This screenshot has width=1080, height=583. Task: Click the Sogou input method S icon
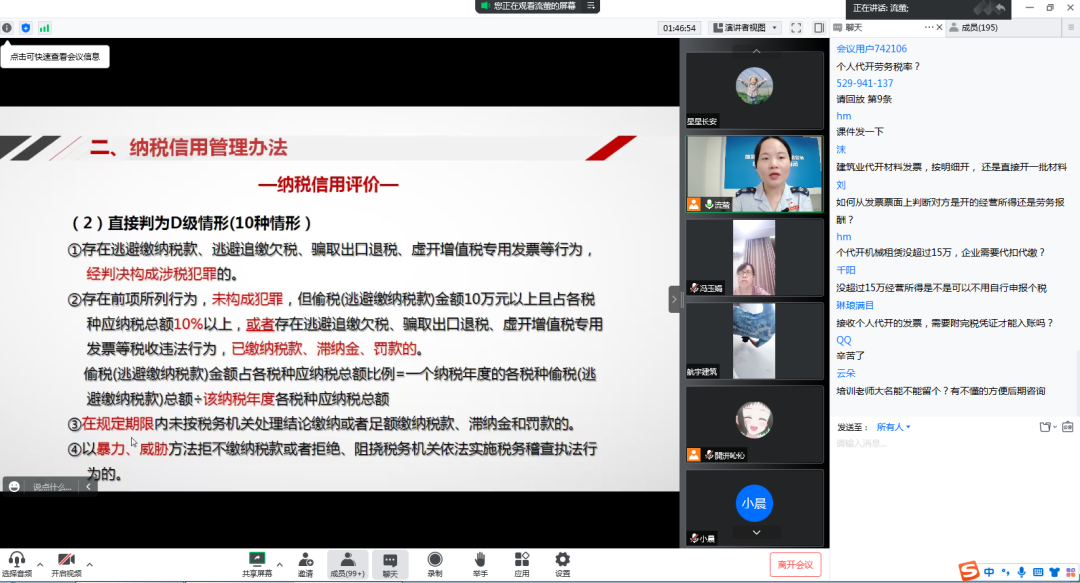point(968,571)
